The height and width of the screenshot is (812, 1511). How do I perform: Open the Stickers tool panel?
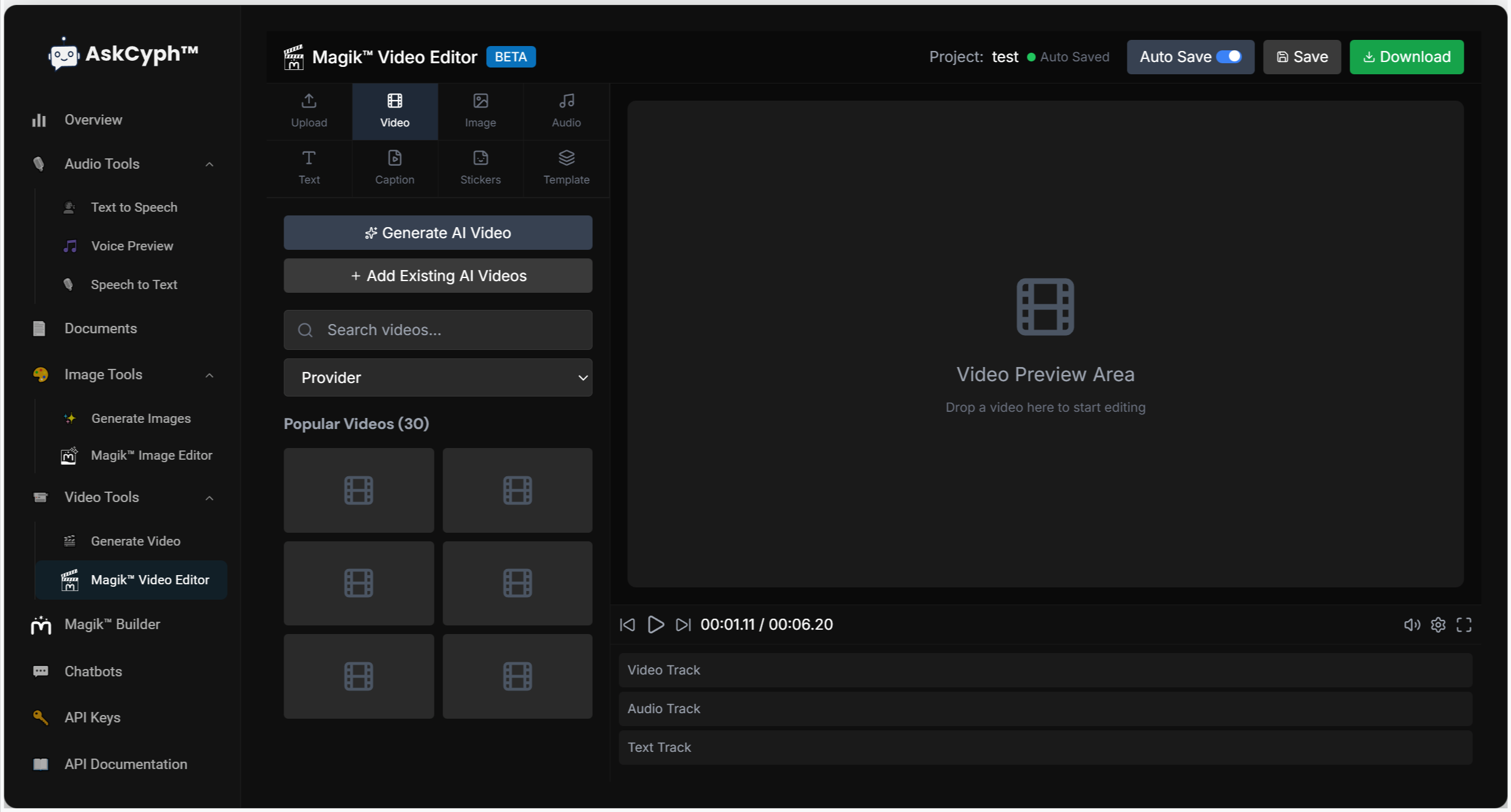(480, 168)
